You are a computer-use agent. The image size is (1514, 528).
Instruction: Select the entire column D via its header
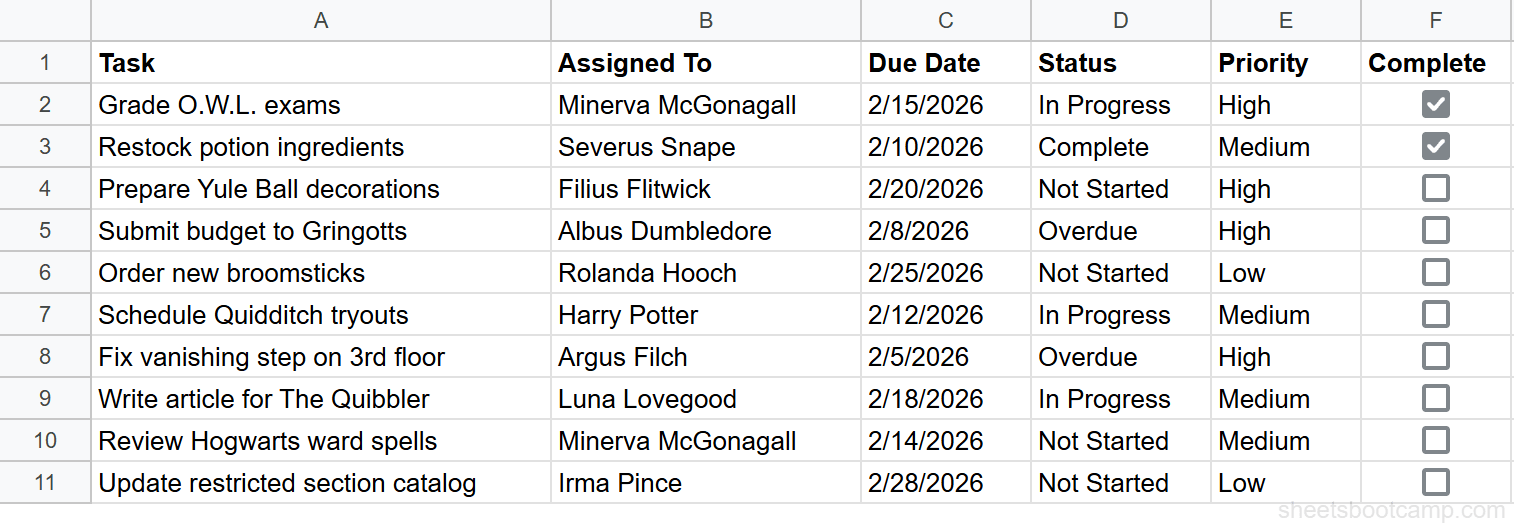[1120, 20]
